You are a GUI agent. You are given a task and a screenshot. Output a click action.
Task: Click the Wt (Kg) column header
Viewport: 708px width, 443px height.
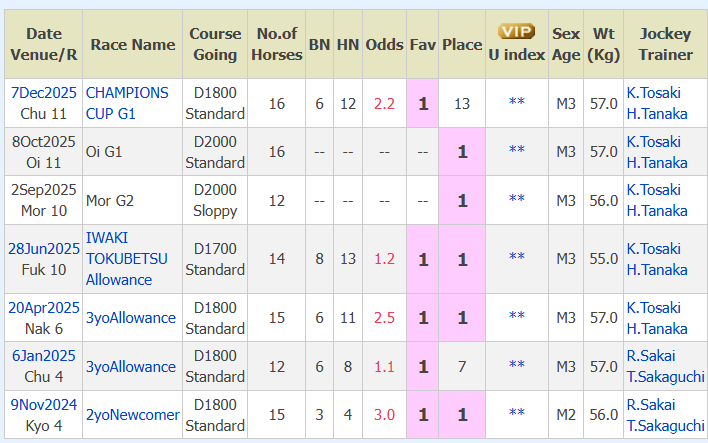click(x=604, y=44)
